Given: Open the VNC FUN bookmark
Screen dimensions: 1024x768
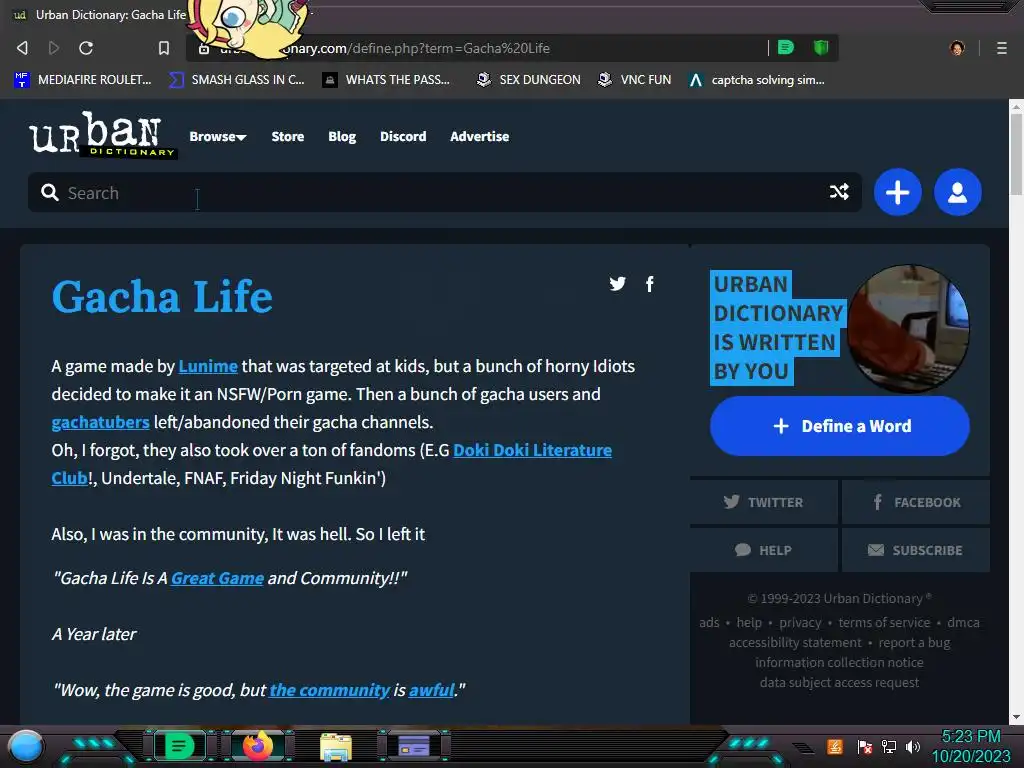Looking at the screenshot, I should [635, 80].
